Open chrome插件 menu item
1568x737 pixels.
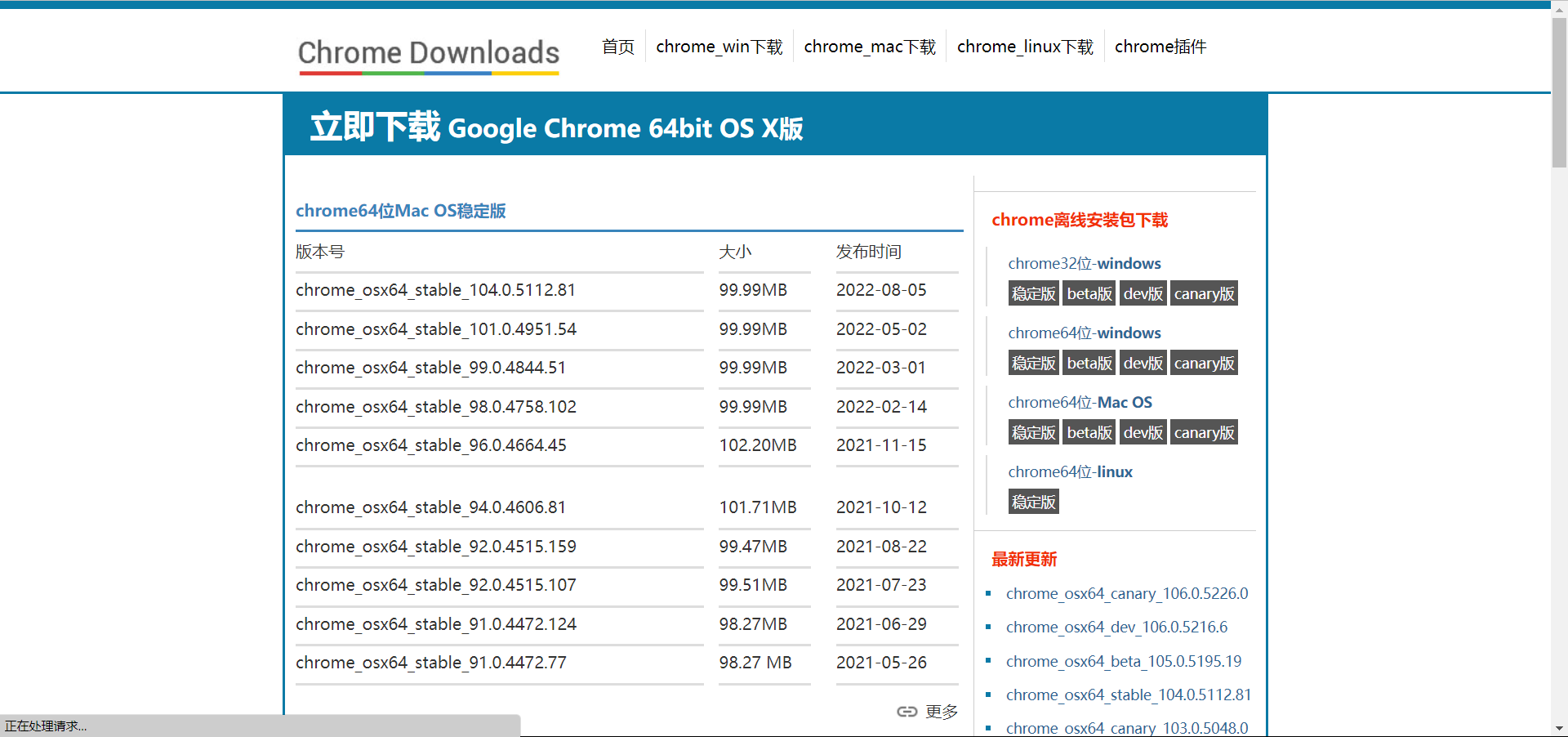coord(1160,47)
